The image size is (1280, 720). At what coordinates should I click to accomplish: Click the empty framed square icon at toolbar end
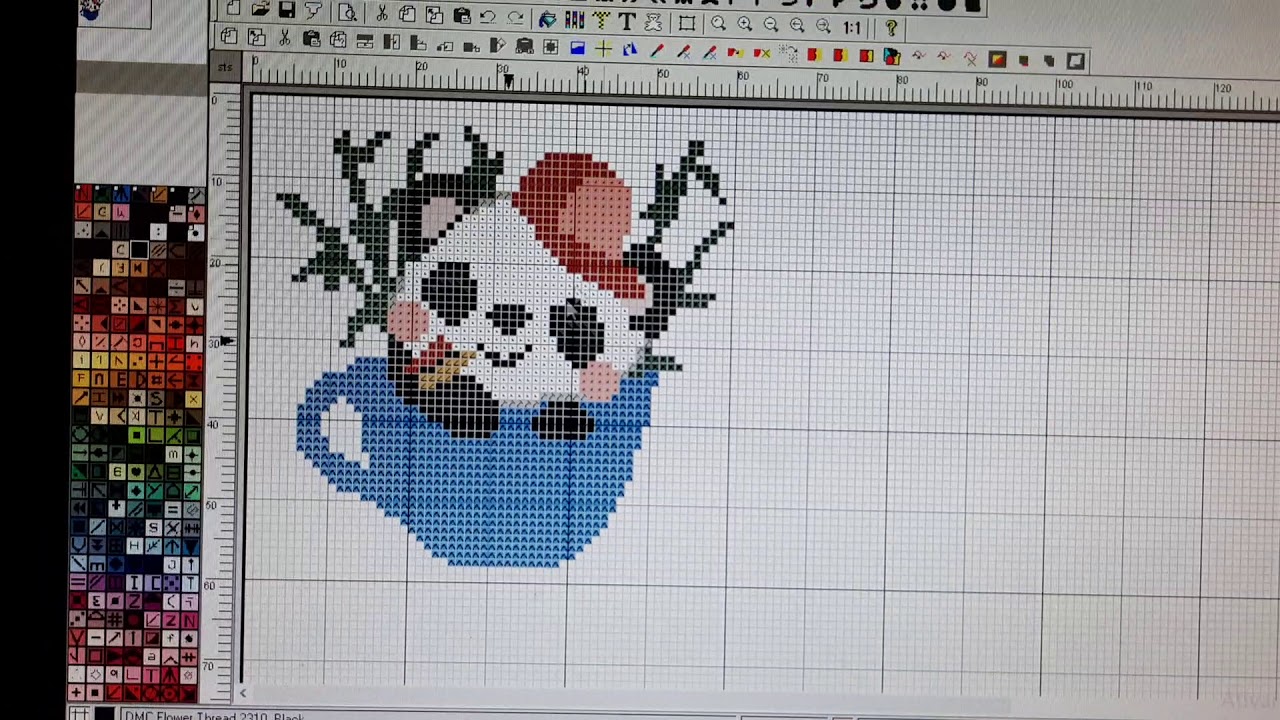(1075, 61)
